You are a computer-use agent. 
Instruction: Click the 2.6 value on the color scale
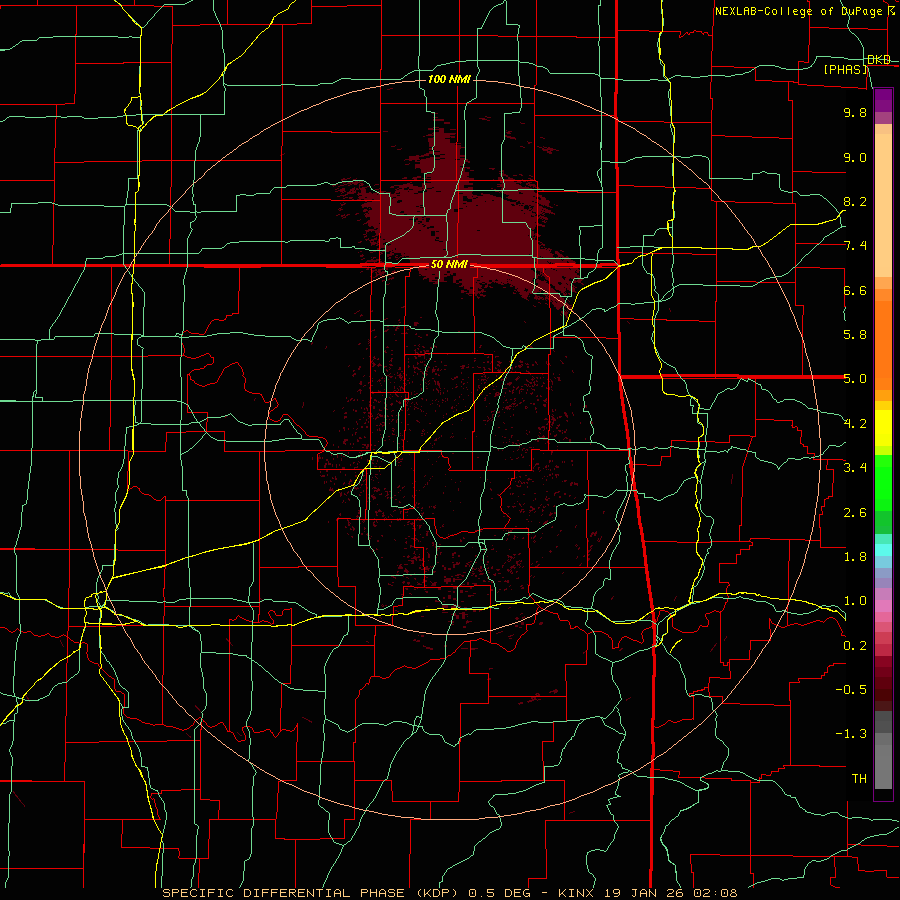855,513
